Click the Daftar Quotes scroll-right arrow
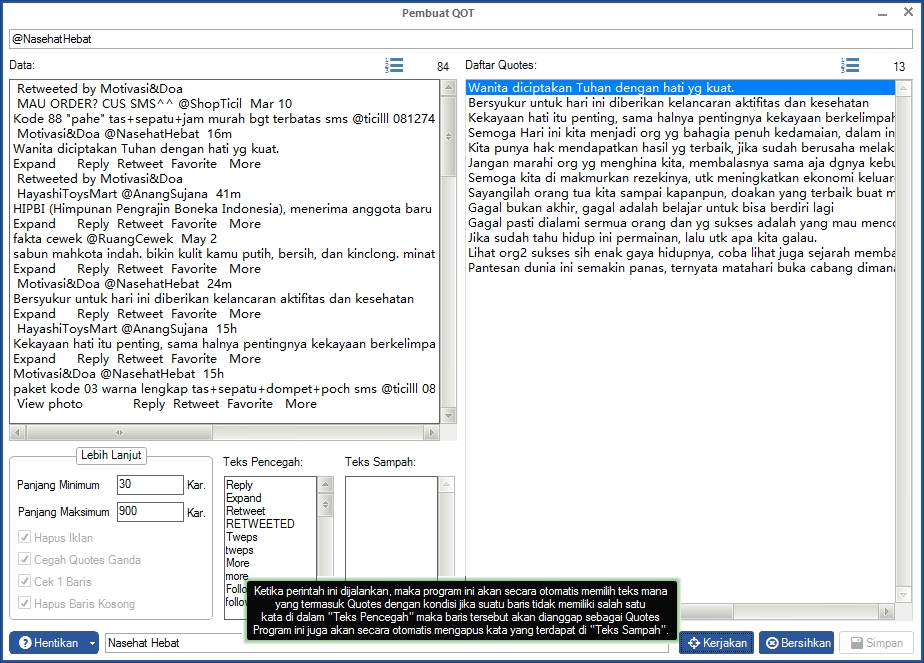This screenshot has height=663, width=924. [886, 612]
